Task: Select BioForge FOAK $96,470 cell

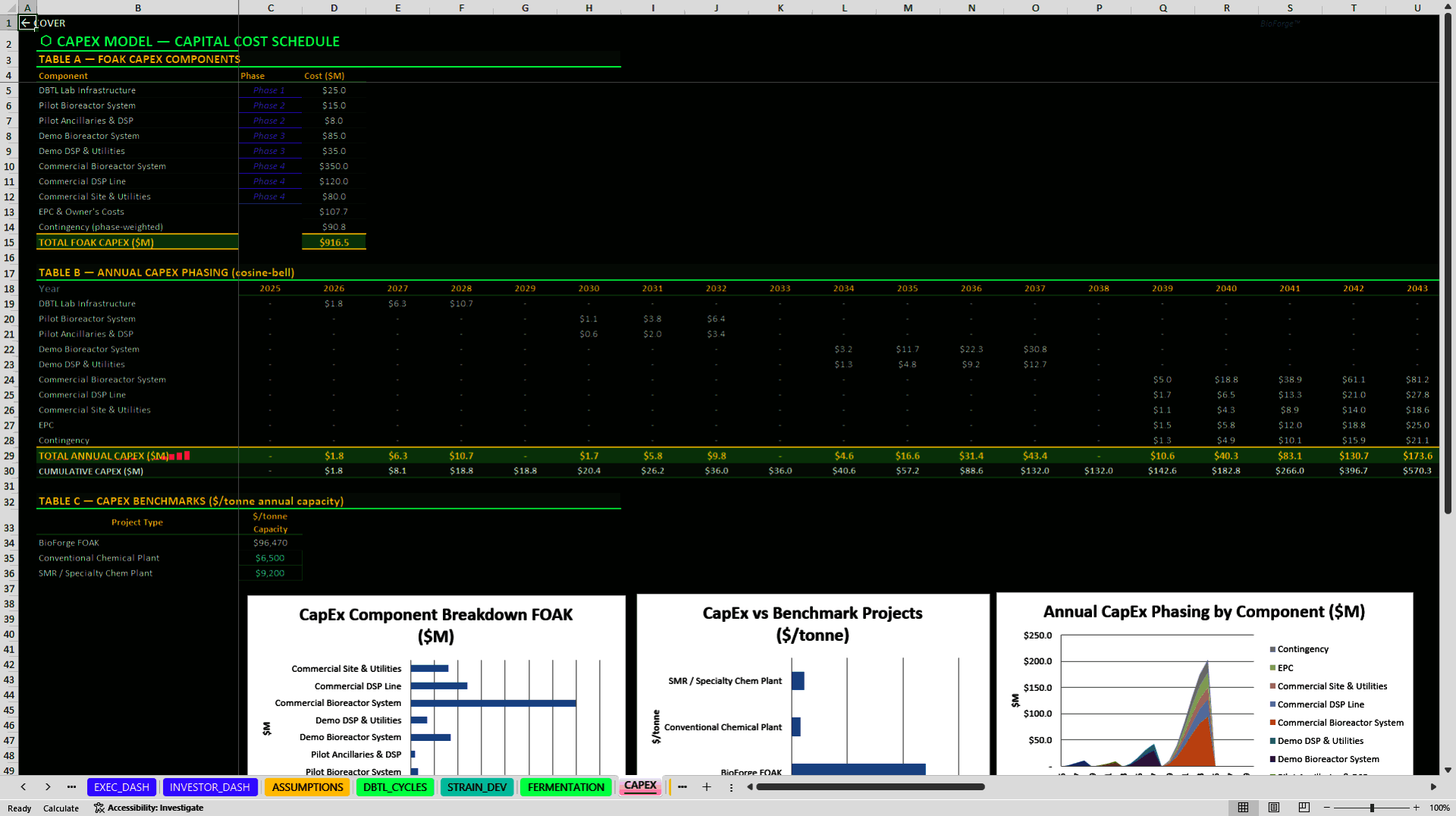Action: coord(270,543)
